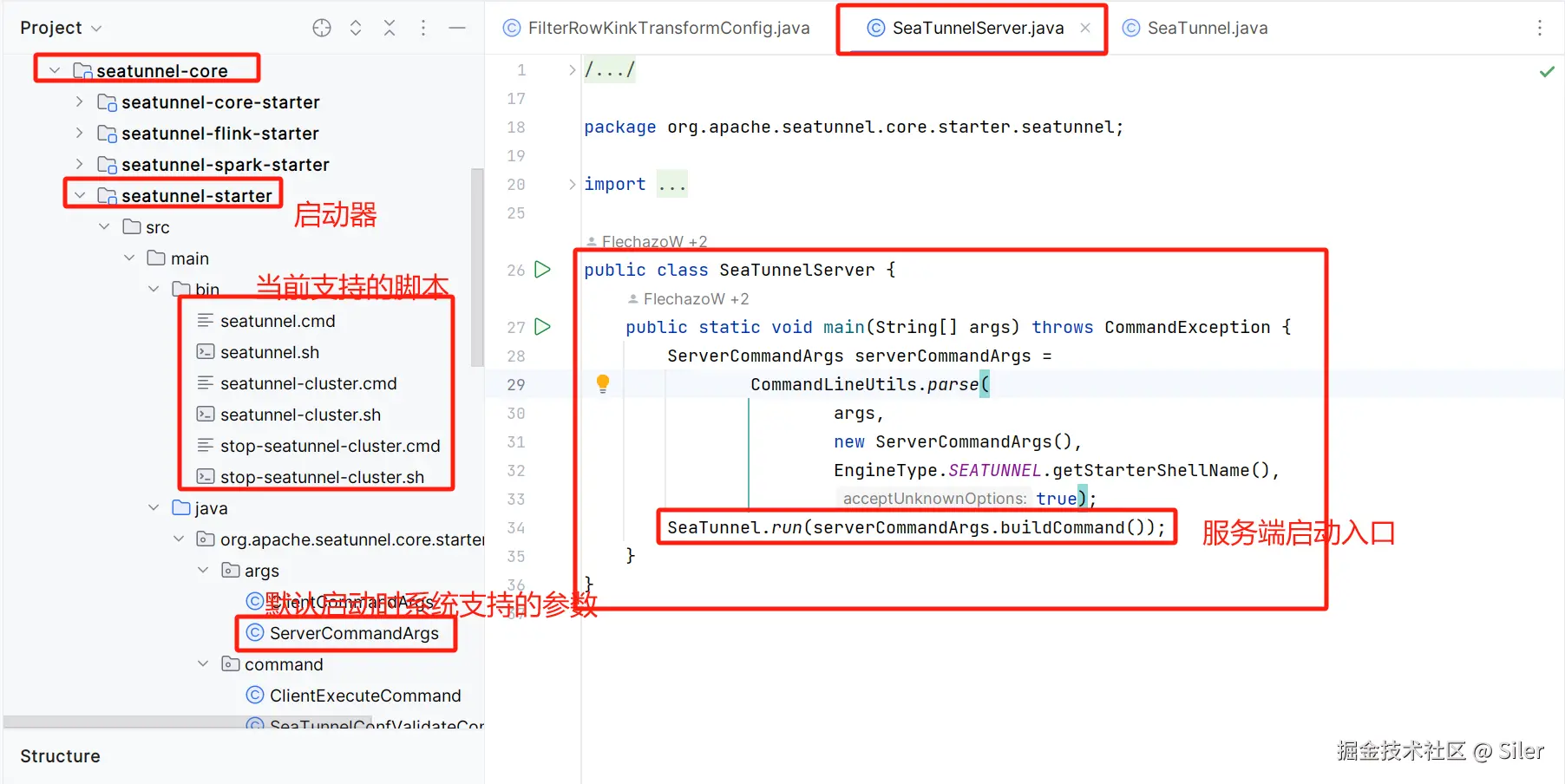Collapse the args package node
The image size is (1565, 784).
204,571
